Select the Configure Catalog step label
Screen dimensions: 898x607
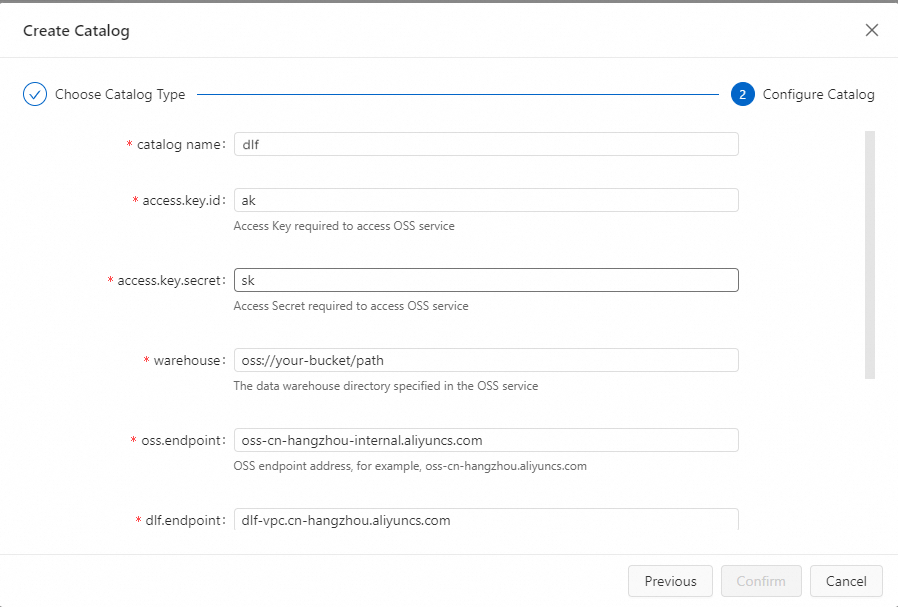(818, 95)
